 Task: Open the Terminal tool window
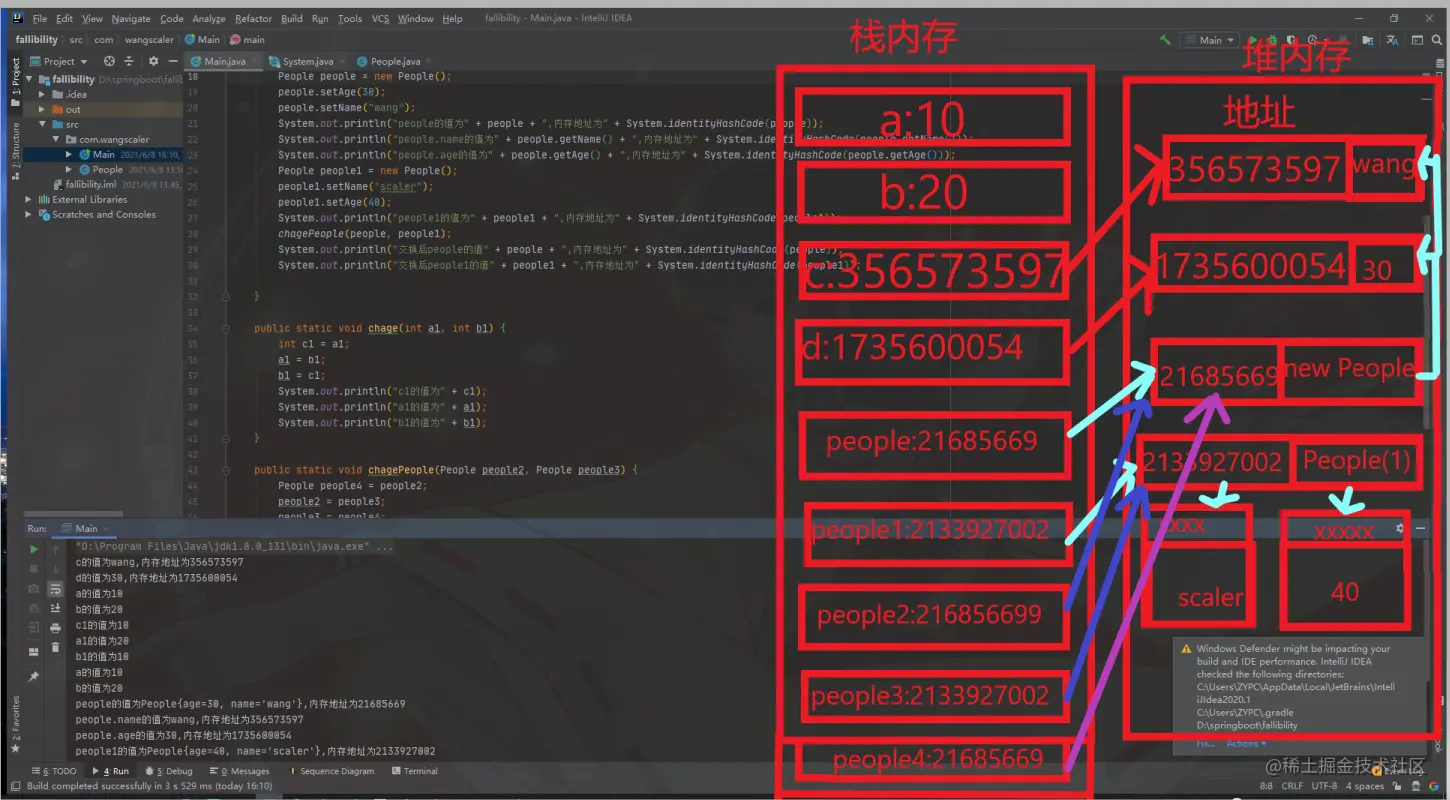414,771
